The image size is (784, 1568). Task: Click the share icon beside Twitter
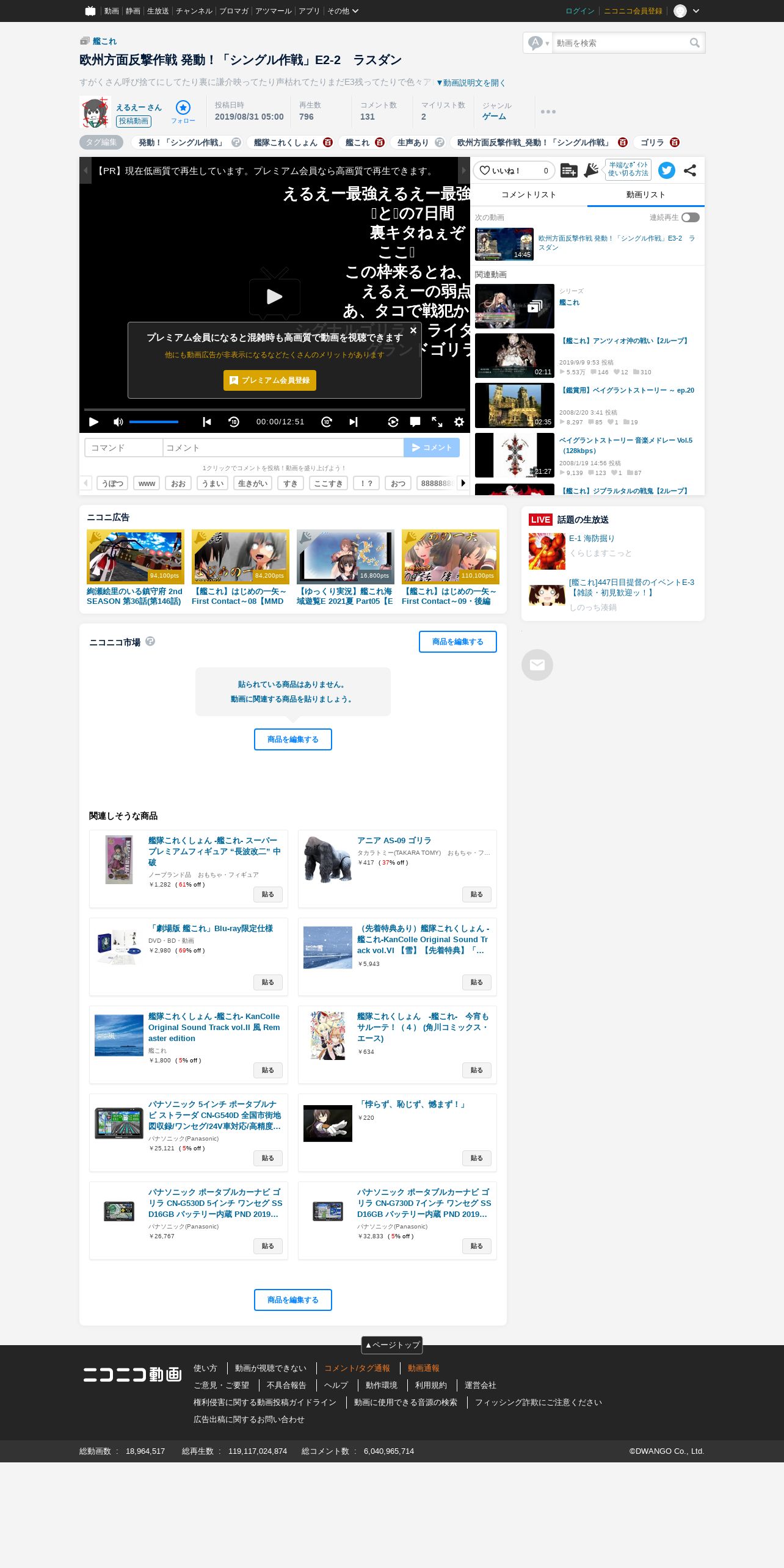click(x=690, y=170)
